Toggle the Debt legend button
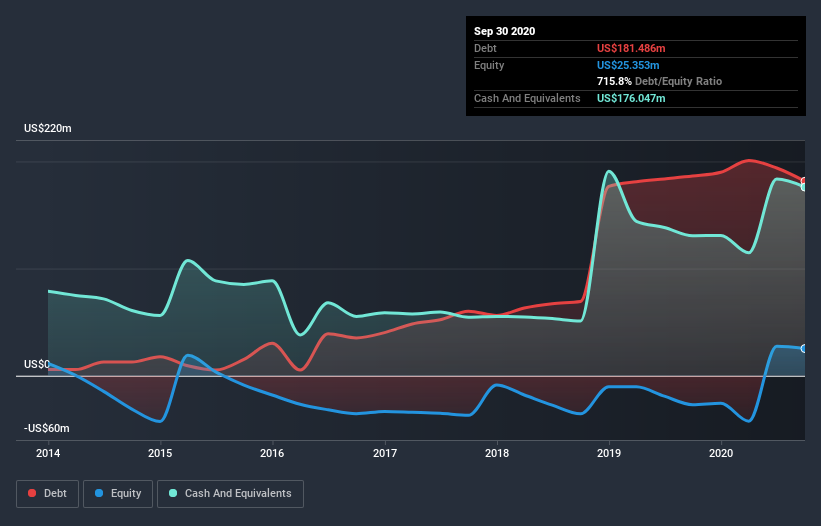This screenshot has width=821, height=526. coord(47,494)
